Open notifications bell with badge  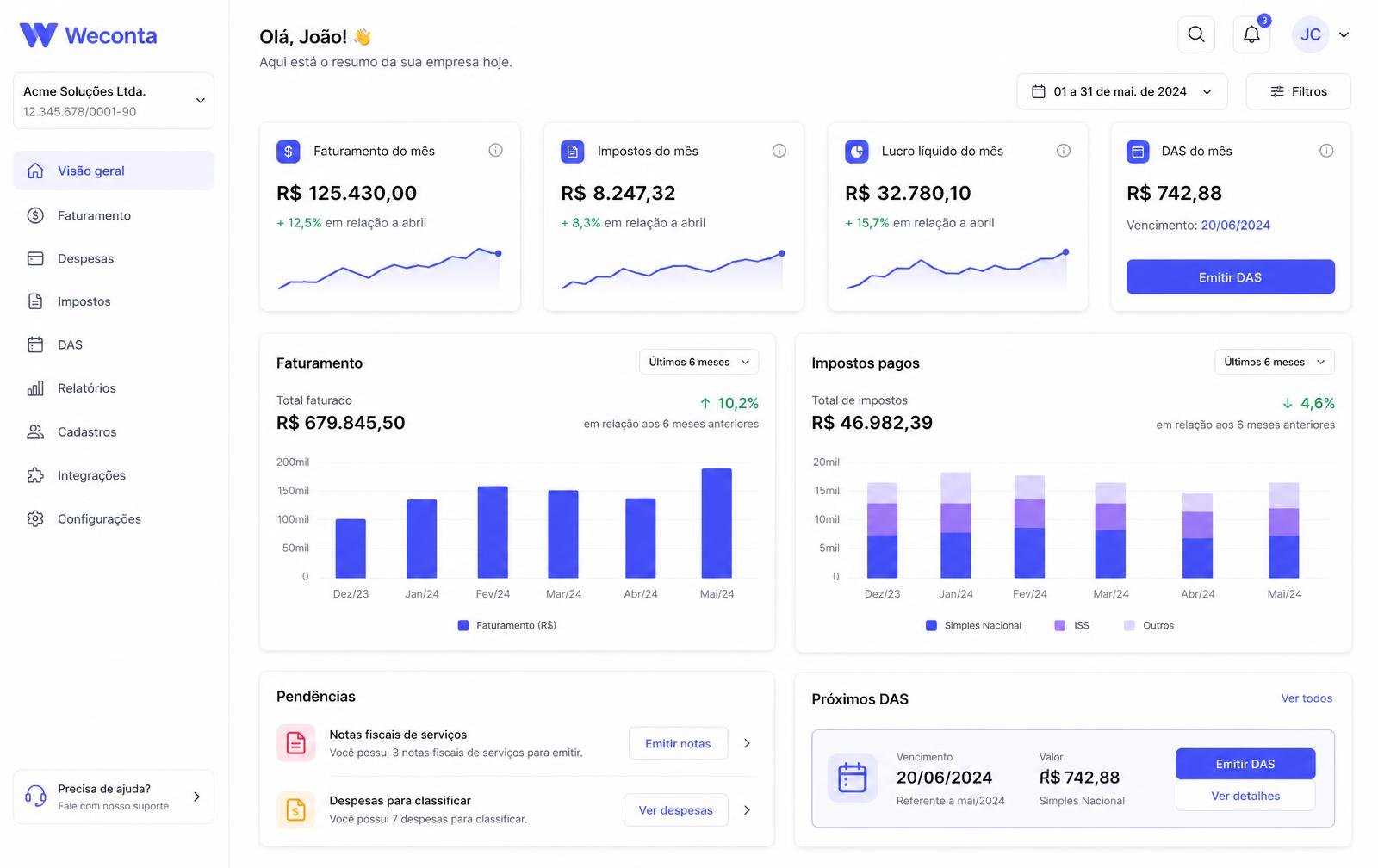(x=1251, y=34)
